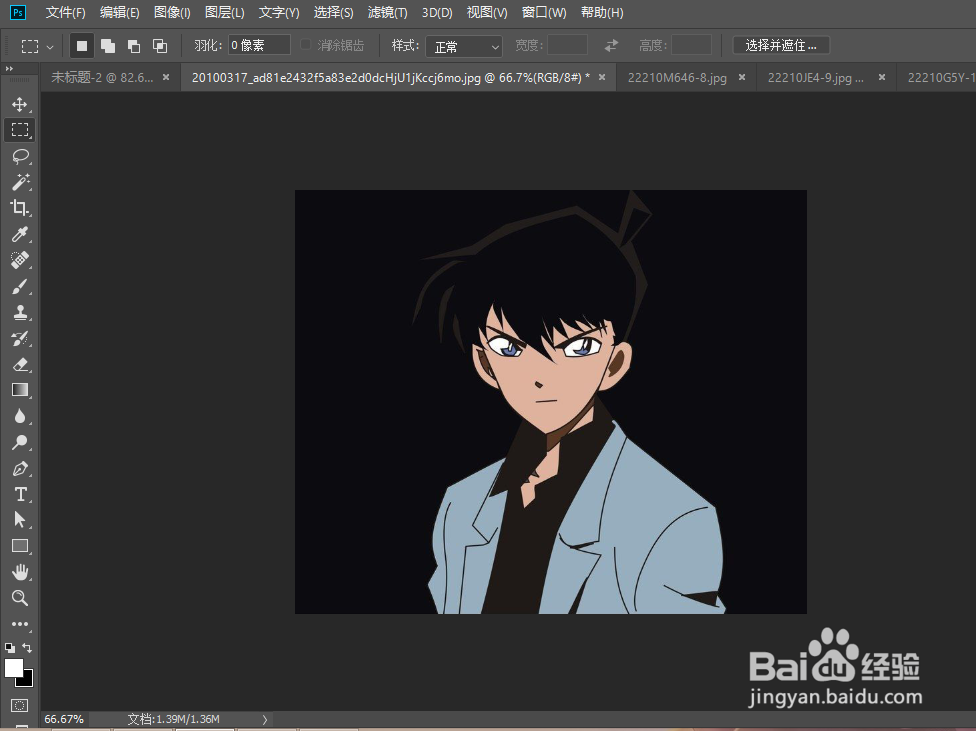The image size is (976, 731).
Task: Select the Zoom tool
Action: (x=19, y=598)
